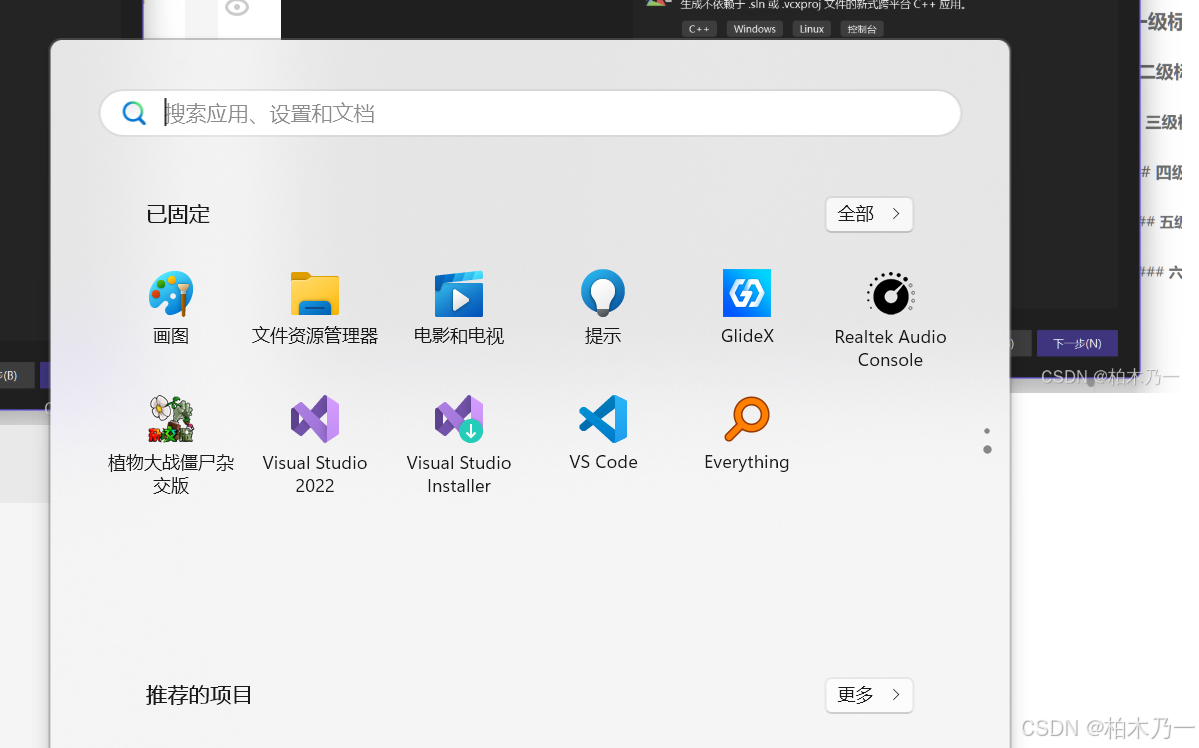
Task: Open the 提示 (Tips) app
Action: (603, 307)
